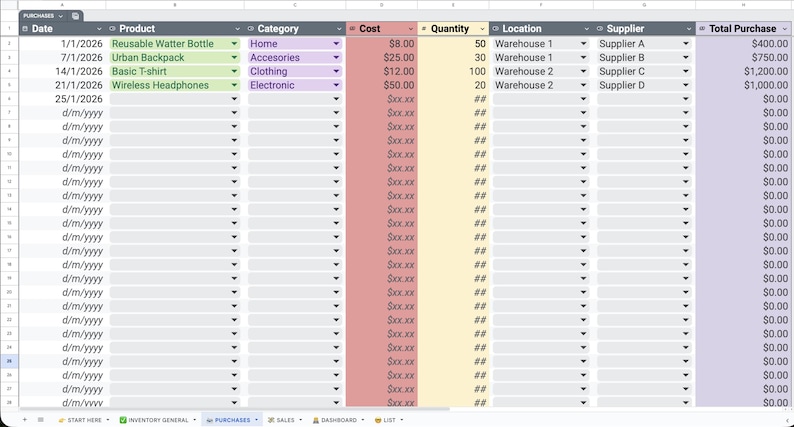Screen dimensions: 794x427
Task: Open the Supplier column header dropdown
Action: [689, 29]
